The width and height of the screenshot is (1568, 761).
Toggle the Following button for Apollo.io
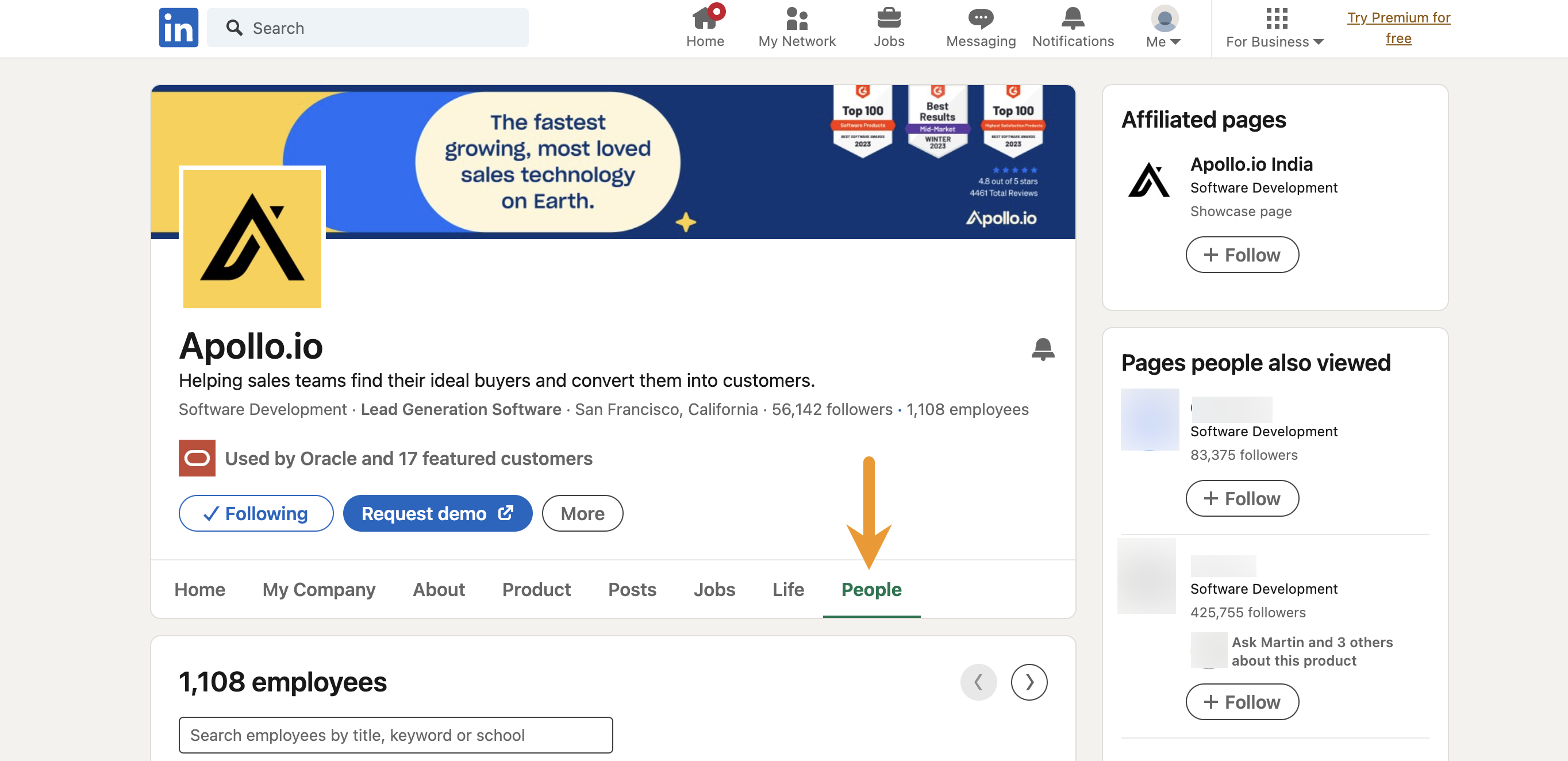coord(254,514)
